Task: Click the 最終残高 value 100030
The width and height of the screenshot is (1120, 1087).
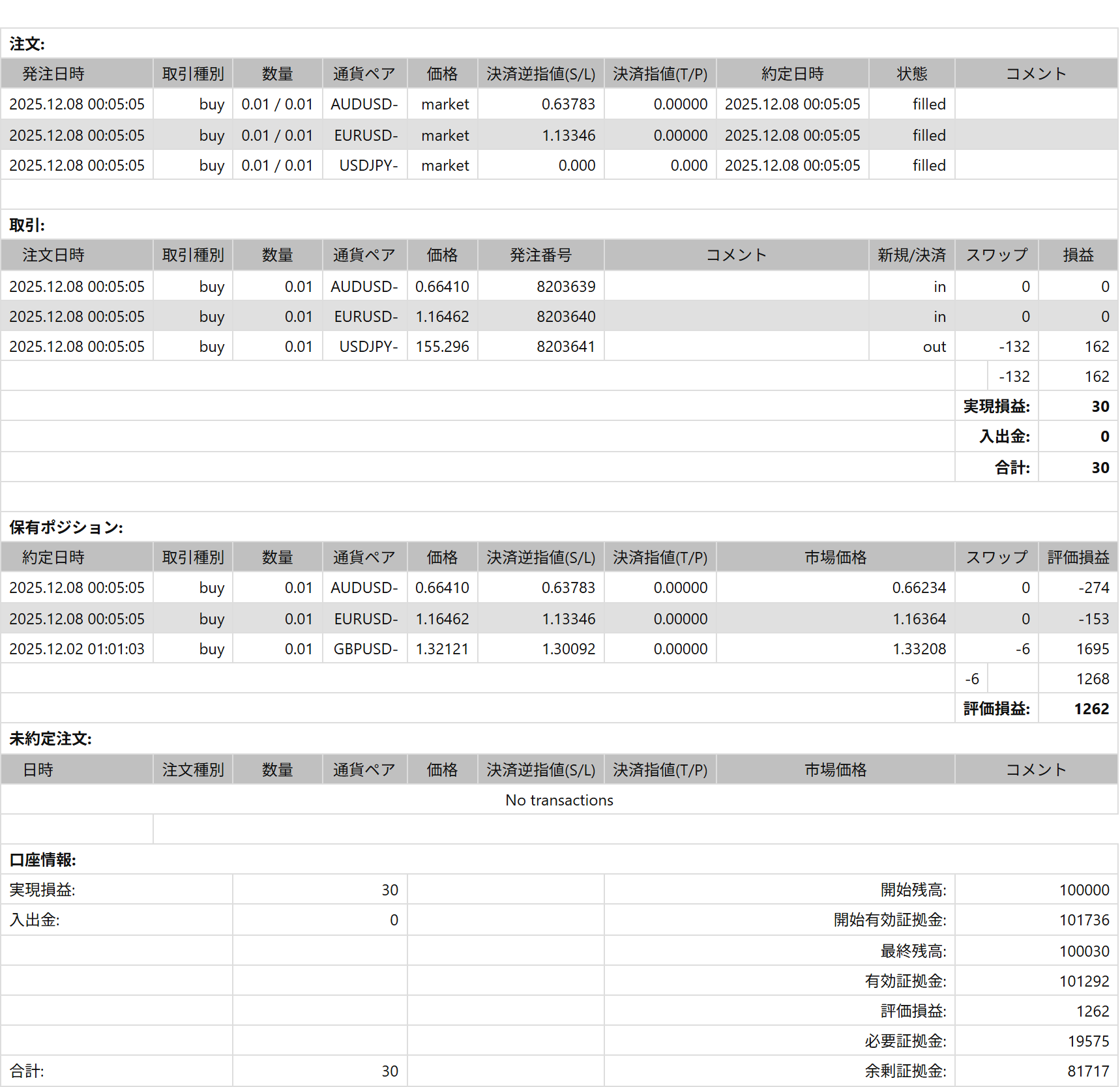Action: tap(1083, 951)
